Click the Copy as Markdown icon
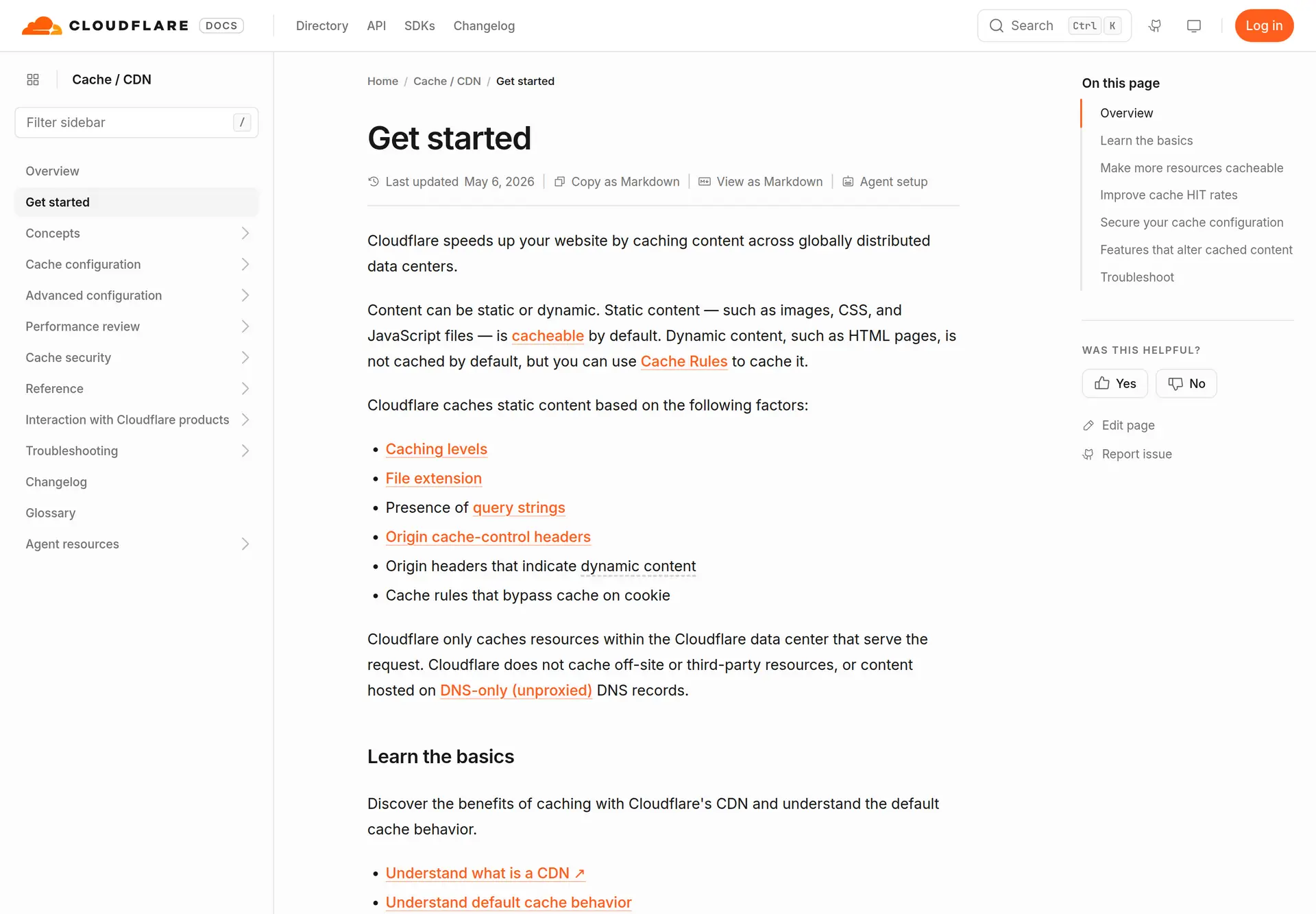 pos(559,182)
